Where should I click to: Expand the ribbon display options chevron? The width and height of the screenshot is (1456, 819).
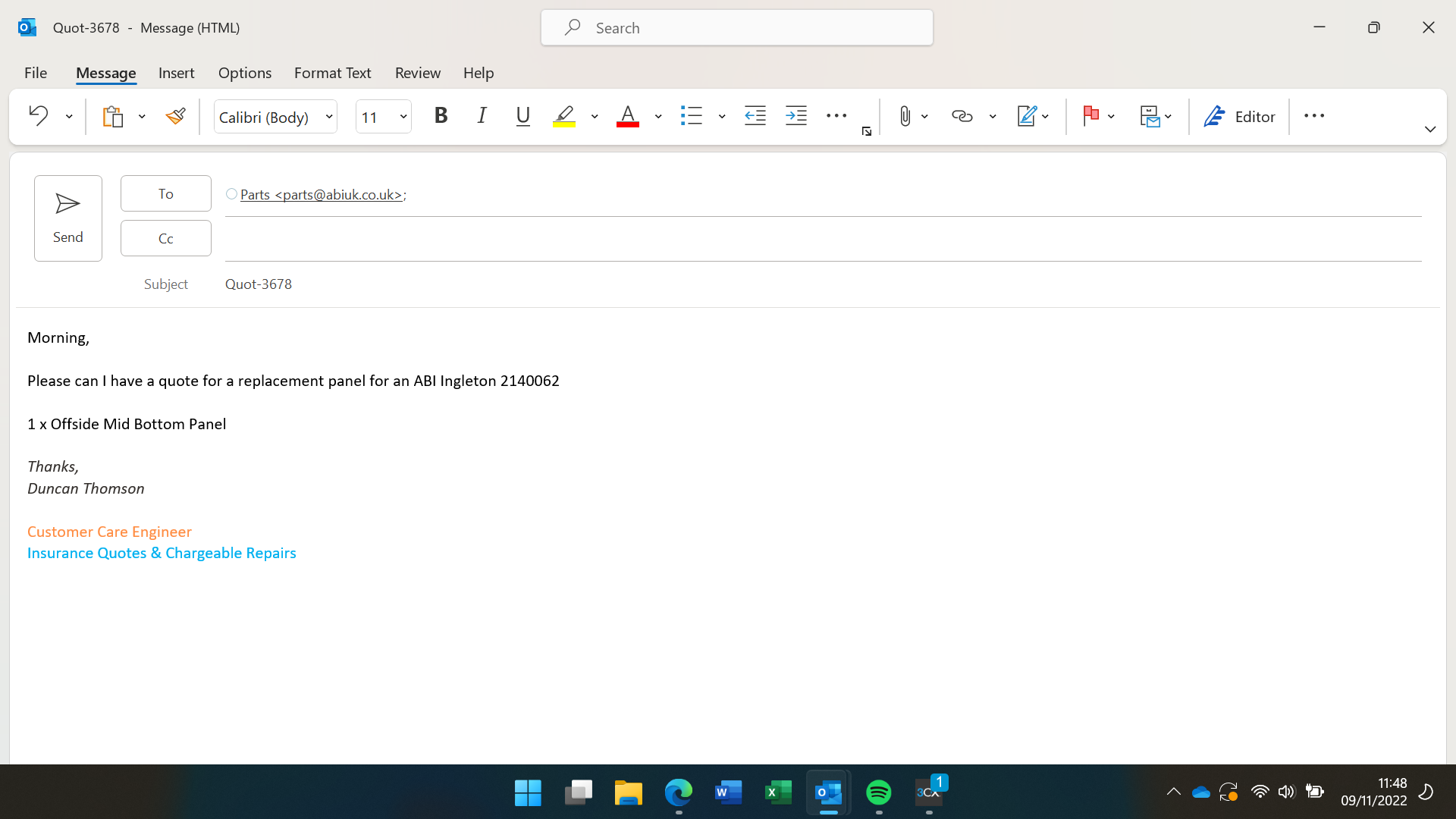(1429, 129)
